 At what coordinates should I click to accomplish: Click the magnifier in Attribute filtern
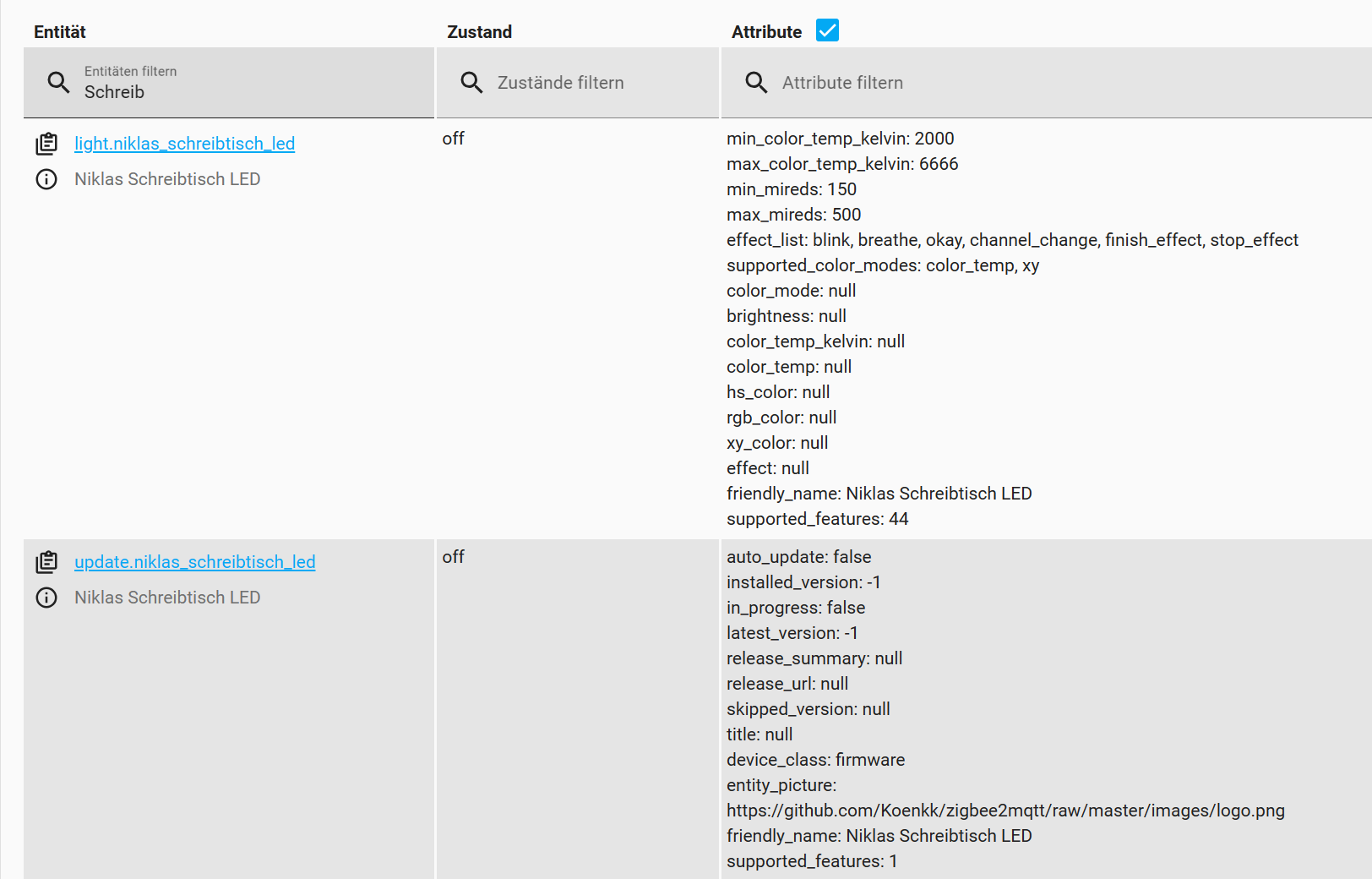pyautogui.click(x=756, y=83)
